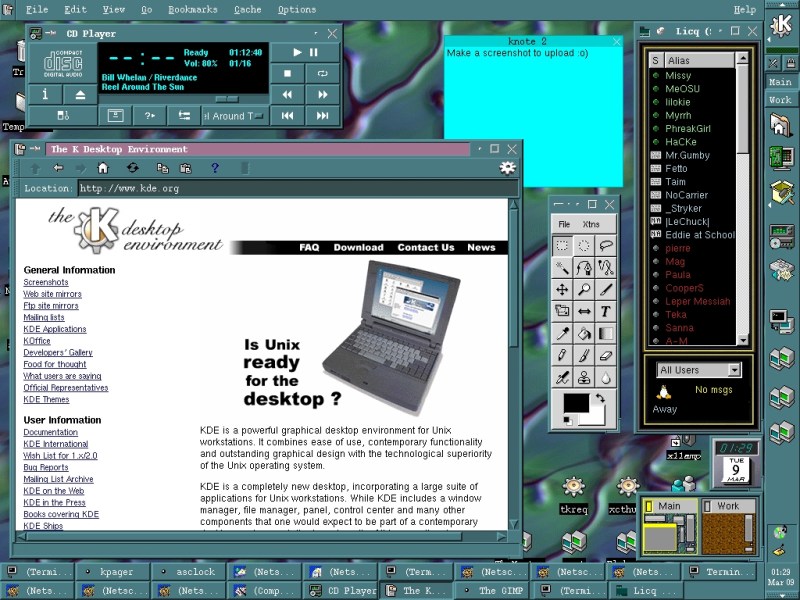The width and height of the screenshot is (800, 600).
Task: Select the Crop knife tool in GIMP
Action: [606, 290]
